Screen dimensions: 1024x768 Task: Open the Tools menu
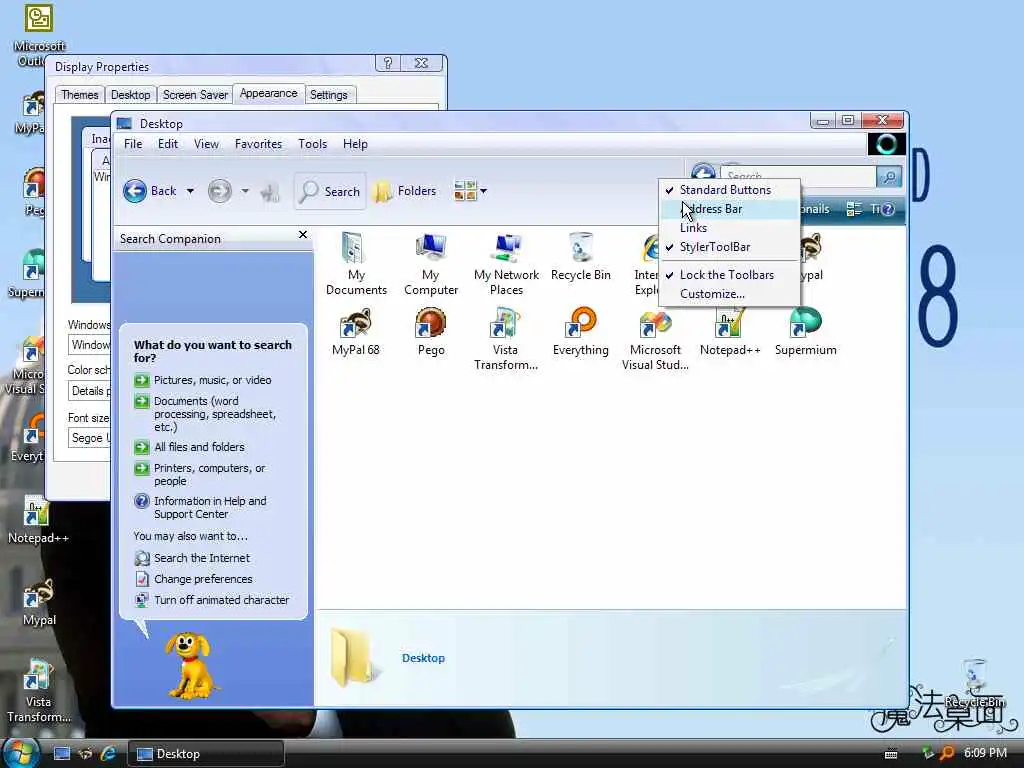[x=312, y=144]
